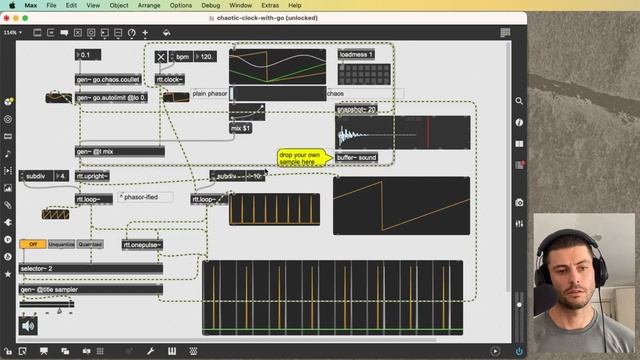
Task: Open the plus add-object toolbar menu
Action: 145,33
